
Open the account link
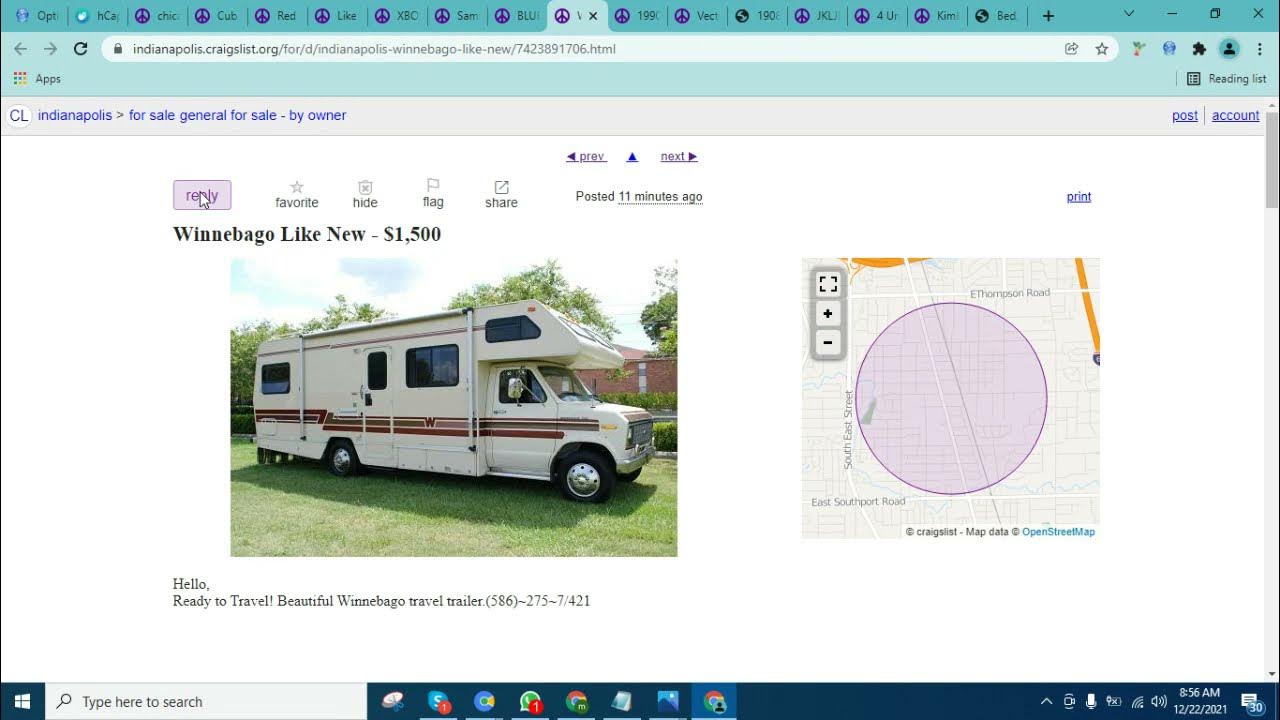[1235, 115]
